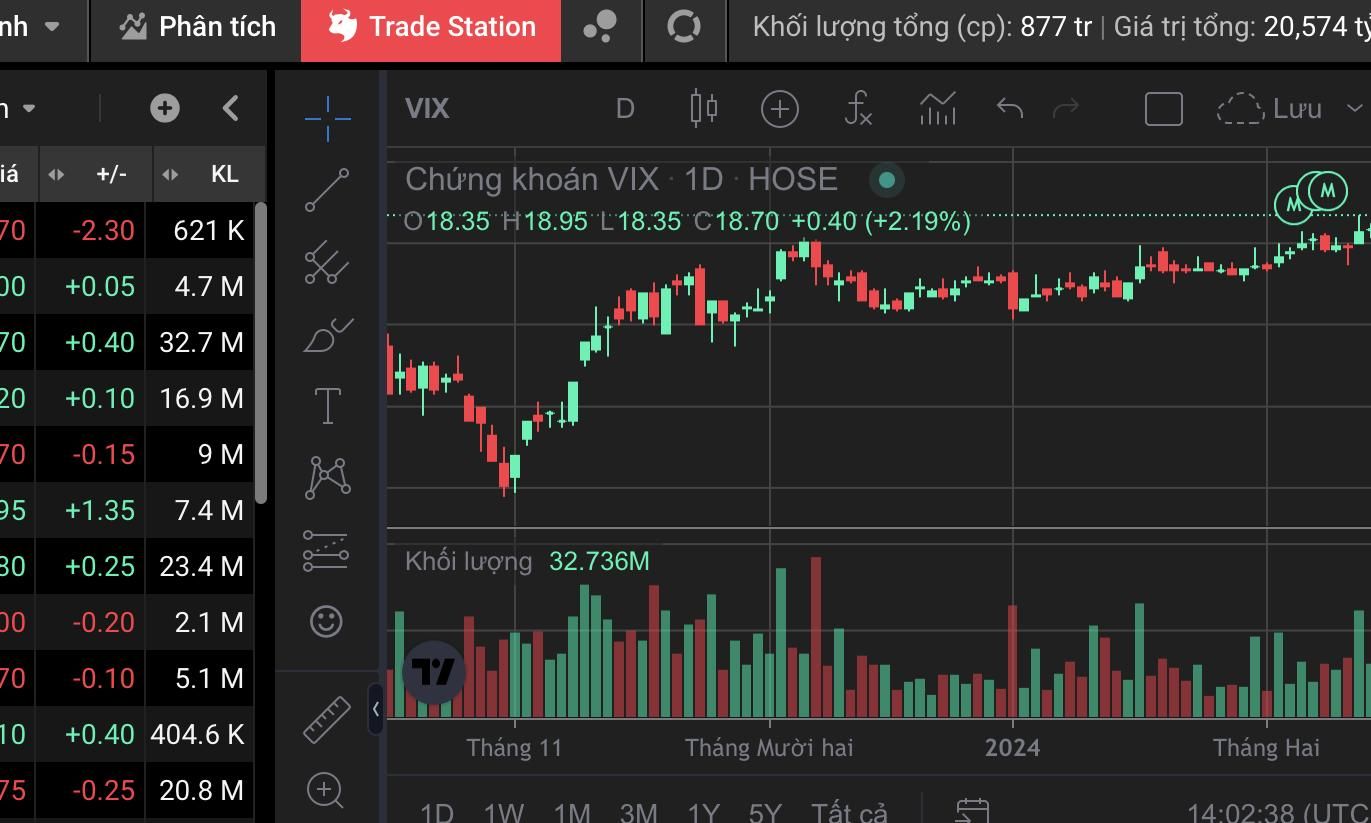
Task: Show all data with Tất cả
Action: tap(849, 812)
